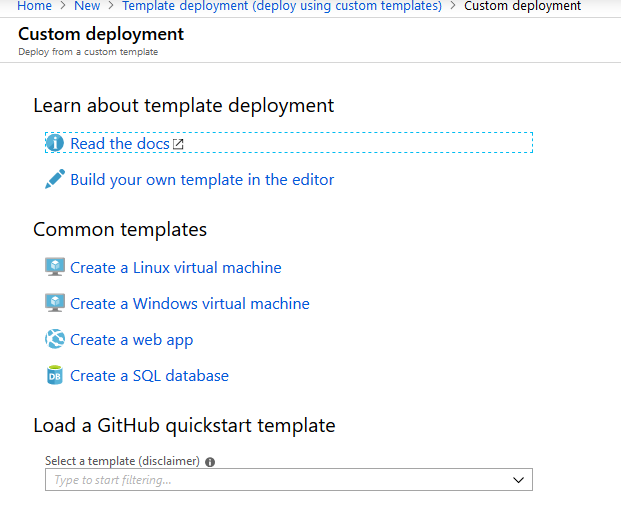Click the SQL database DB icon
621x508 pixels.
55,376
